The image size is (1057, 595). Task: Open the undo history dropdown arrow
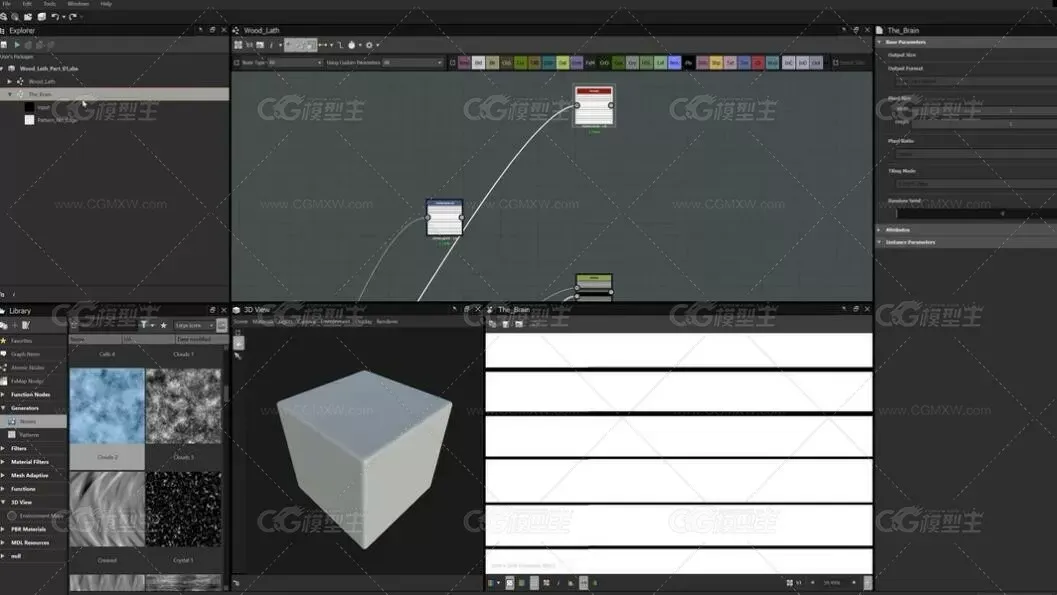[x=64, y=17]
